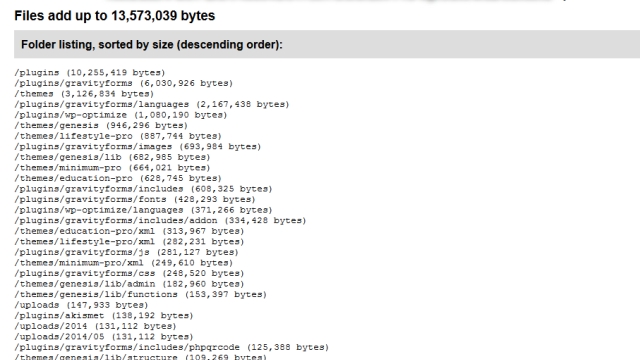Select '/plugins/gravityforms/includes/addon' row

click(160, 221)
